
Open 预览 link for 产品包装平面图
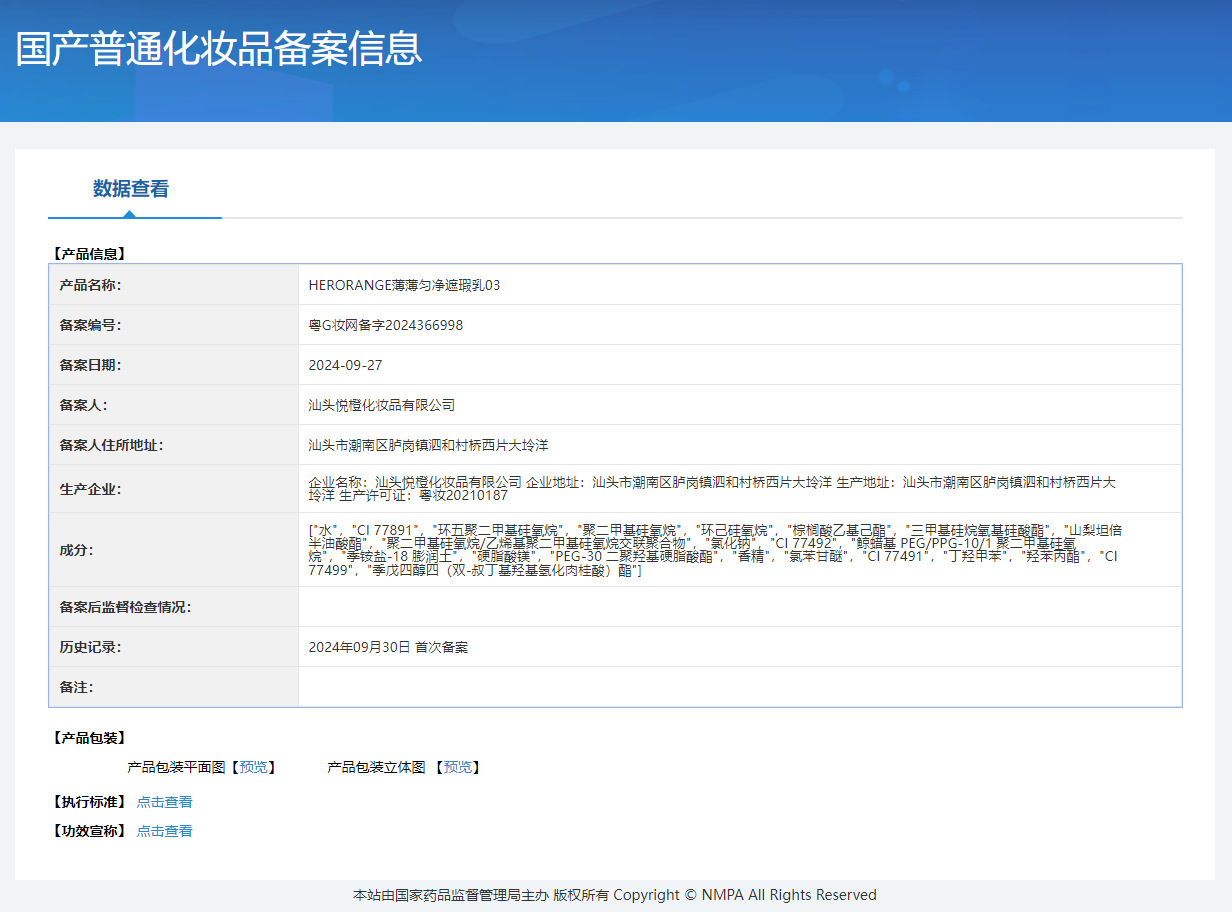[254, 767]
